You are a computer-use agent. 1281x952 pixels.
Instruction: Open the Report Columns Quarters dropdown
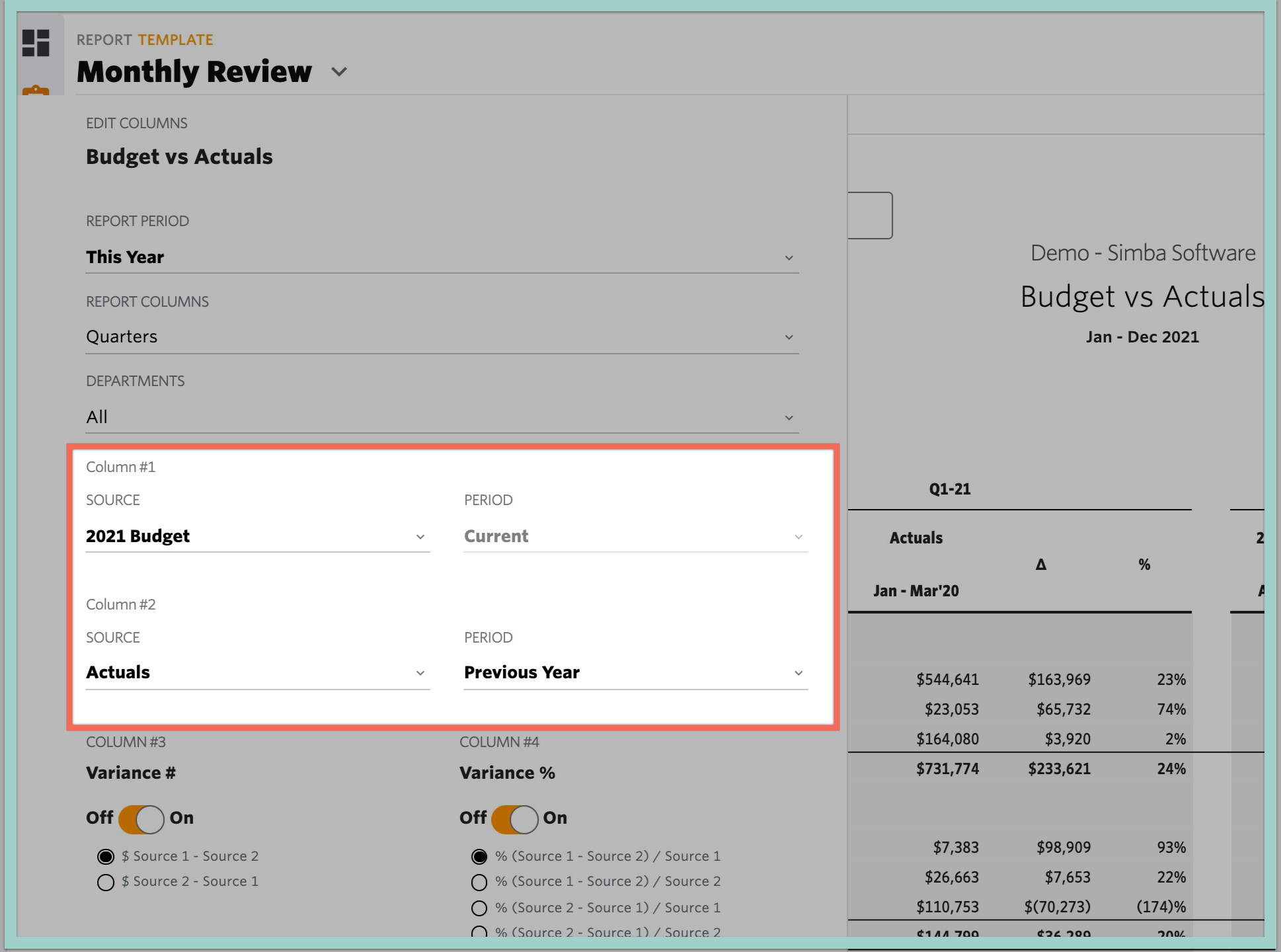(442, 337)
